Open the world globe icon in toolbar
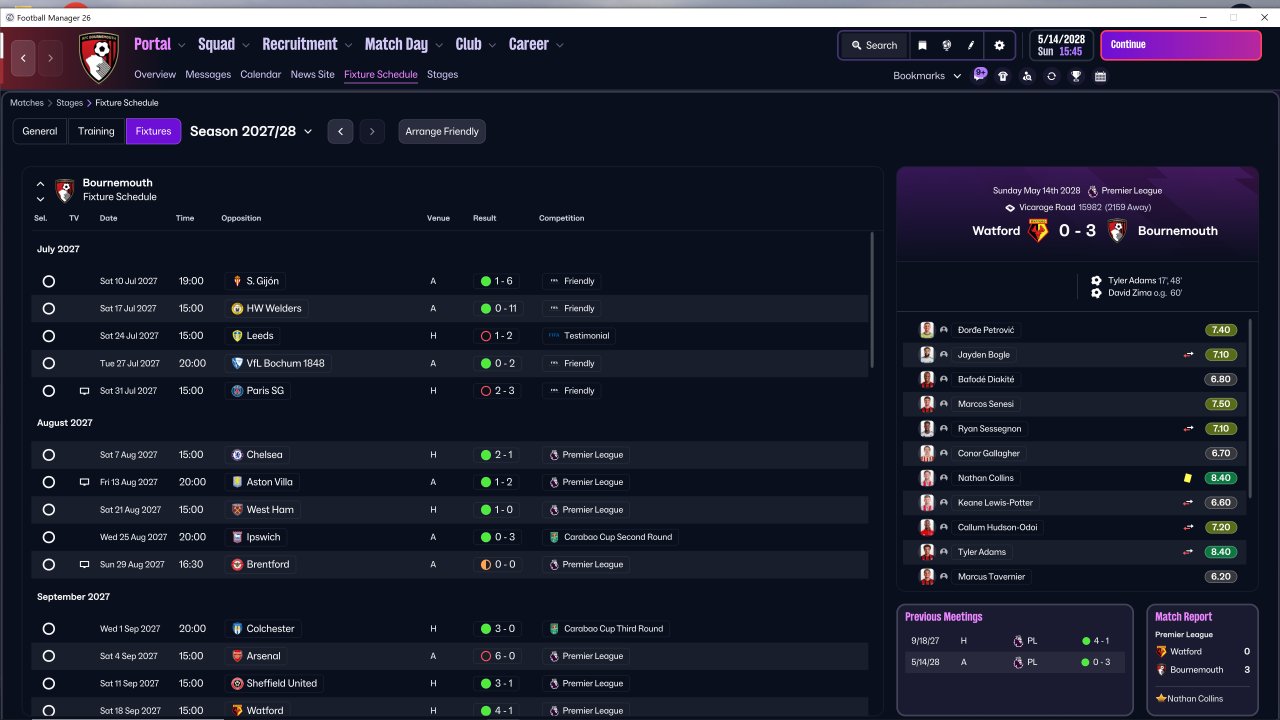This screenshot has width=1280, height=720. click(x=946, y=45)
